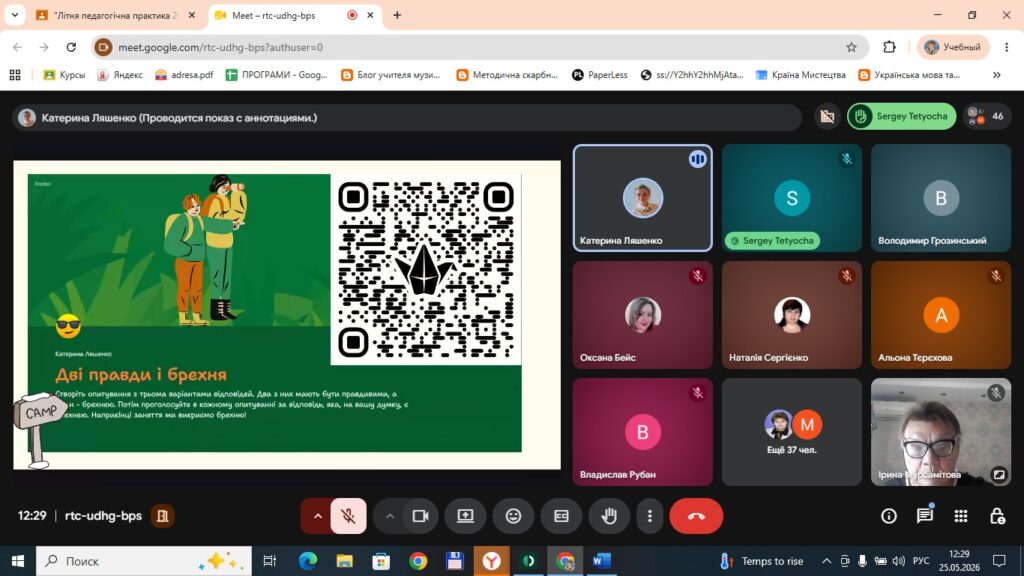
Task: Select Альона Терехова participant tile
Action: click(940, 315)
